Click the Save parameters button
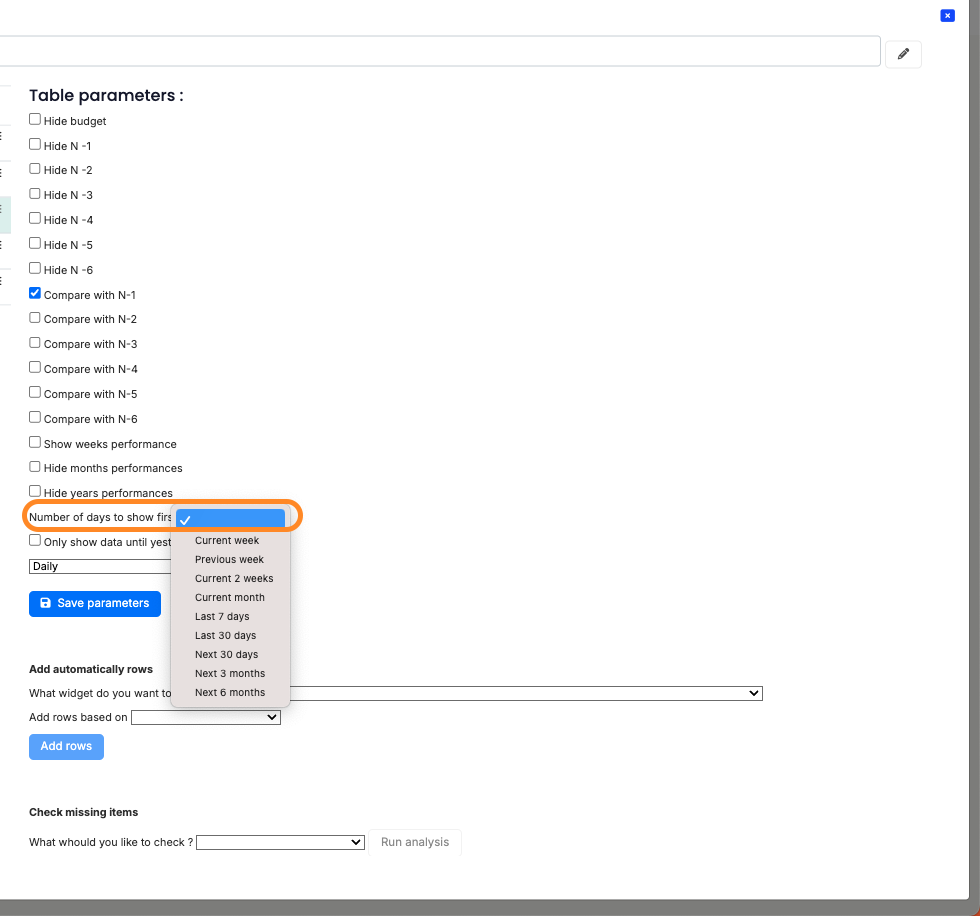Viewport: 980px width, 916px height. point(95,604)
